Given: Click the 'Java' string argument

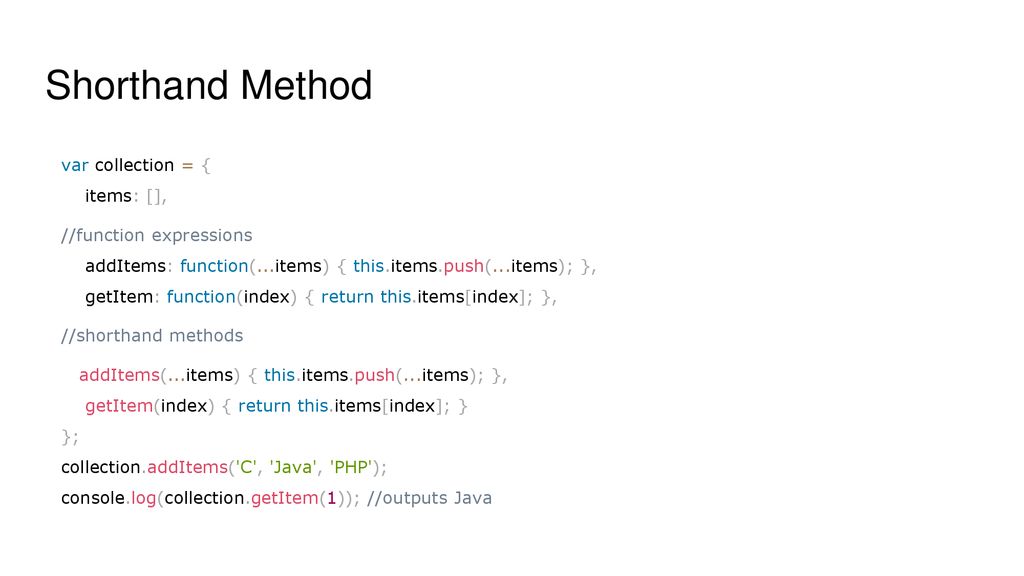Looking at the screenshot, I should (x=293, y=467).
